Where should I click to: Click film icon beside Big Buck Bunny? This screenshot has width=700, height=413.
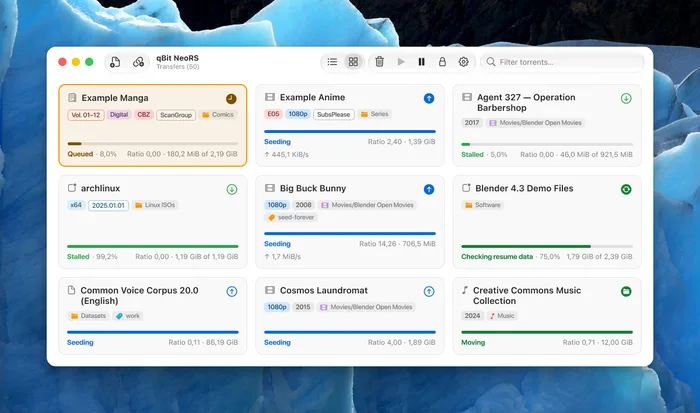coord(270,188)
